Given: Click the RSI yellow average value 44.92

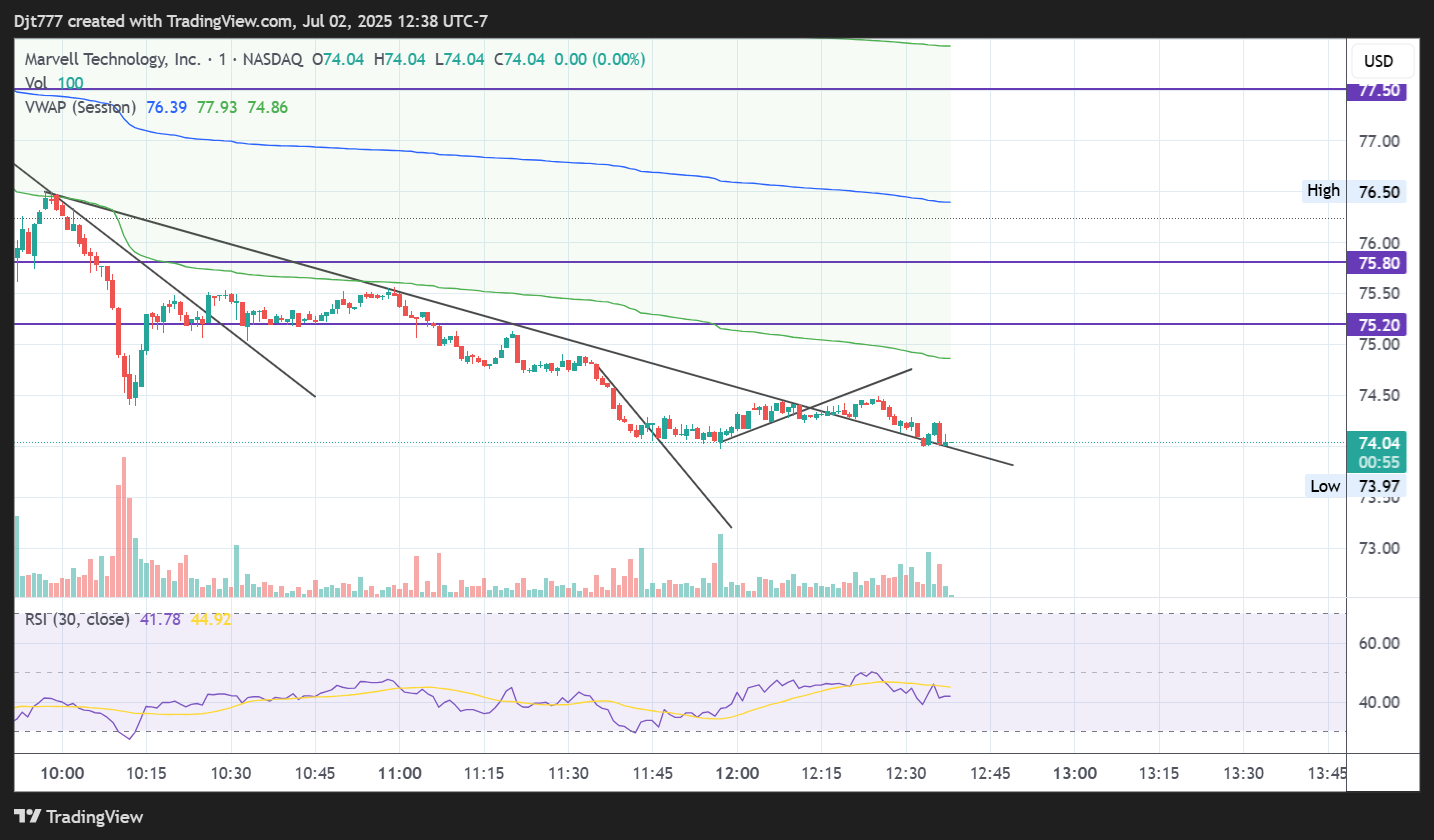Looking at the screenshot, I should pyautogui.click(x=211, y=619).
